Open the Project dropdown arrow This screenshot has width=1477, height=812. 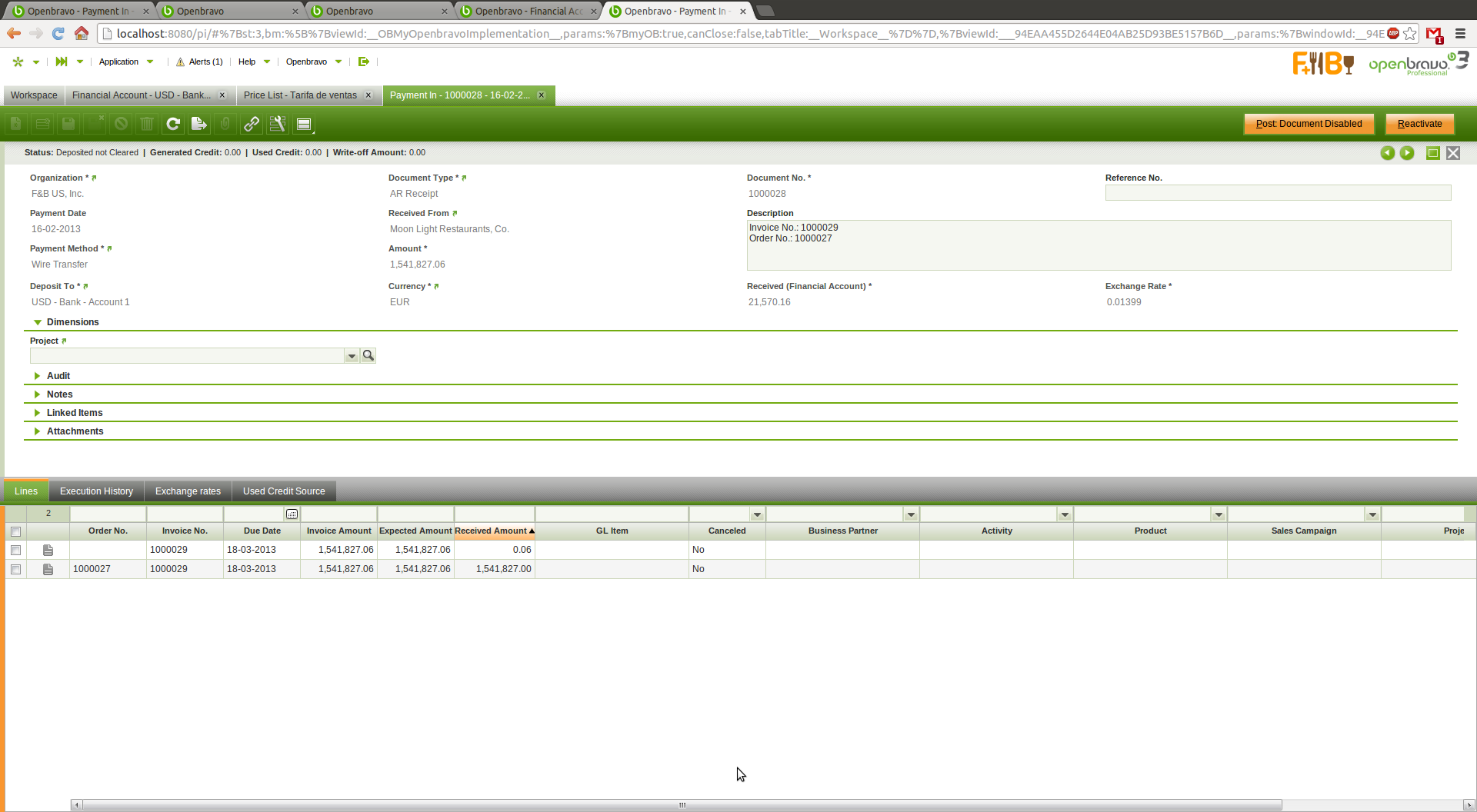pos(352,356)
